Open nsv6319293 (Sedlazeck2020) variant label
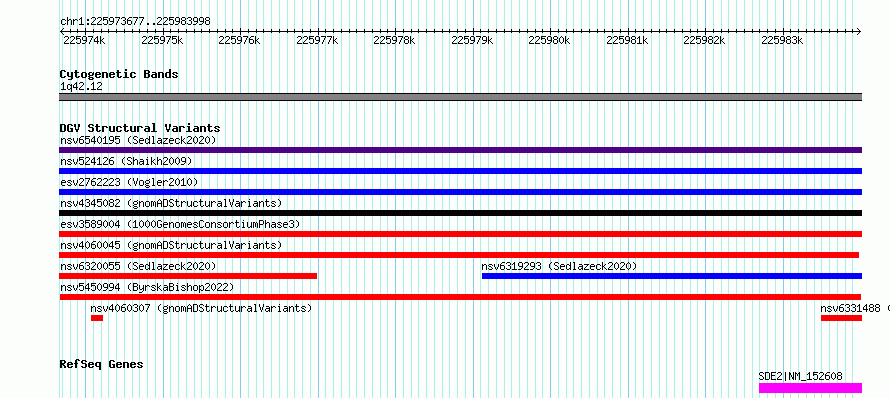Viewport: 890px width, 398px height. (x=559, y=266)
